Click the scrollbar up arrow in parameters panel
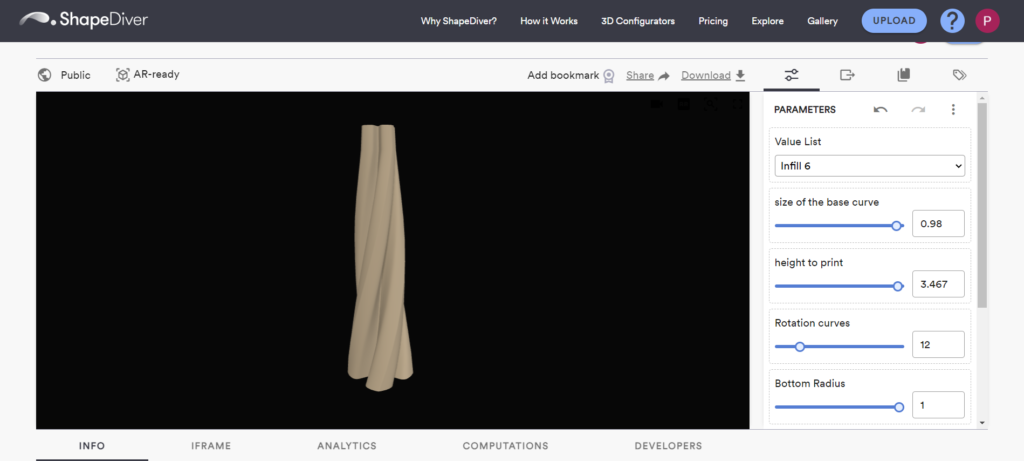This screenshot has width=1024, height=461. point(982,97)
